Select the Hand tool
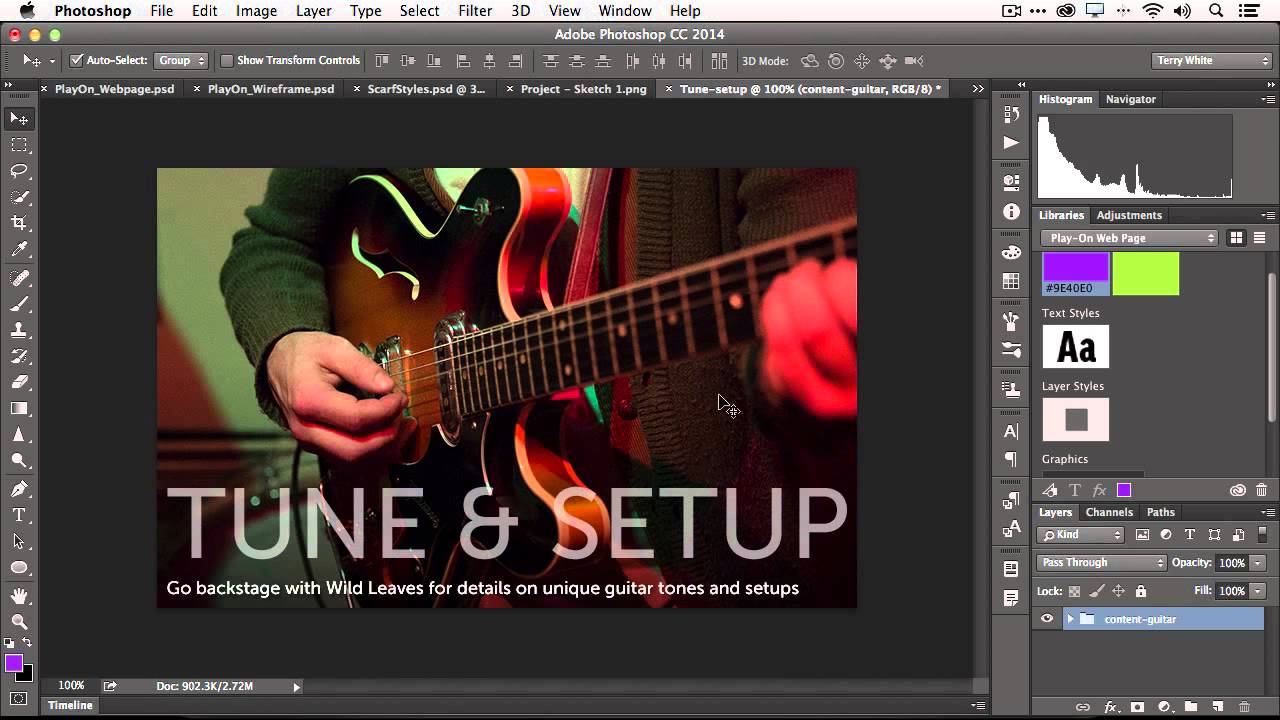 19,596
